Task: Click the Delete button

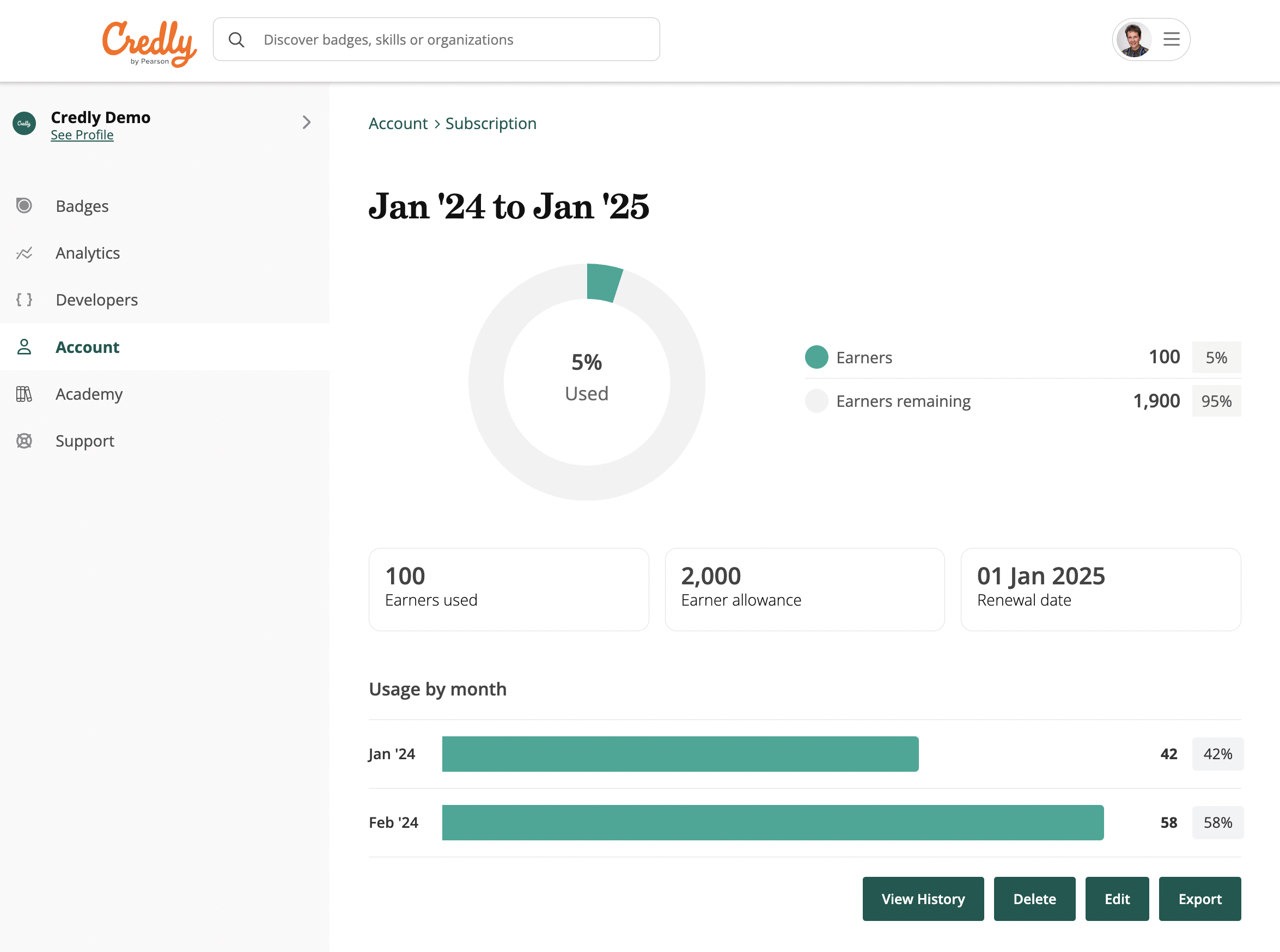Action: [x=1034, y=899]
